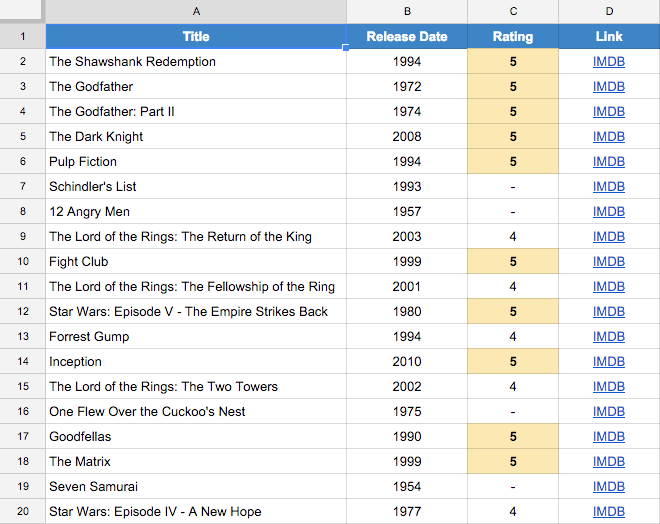The height and width of the screenshot is (524, 660).
Task: Open the IMDB link for Pulp Fiction
Action: tap(608, 162)
